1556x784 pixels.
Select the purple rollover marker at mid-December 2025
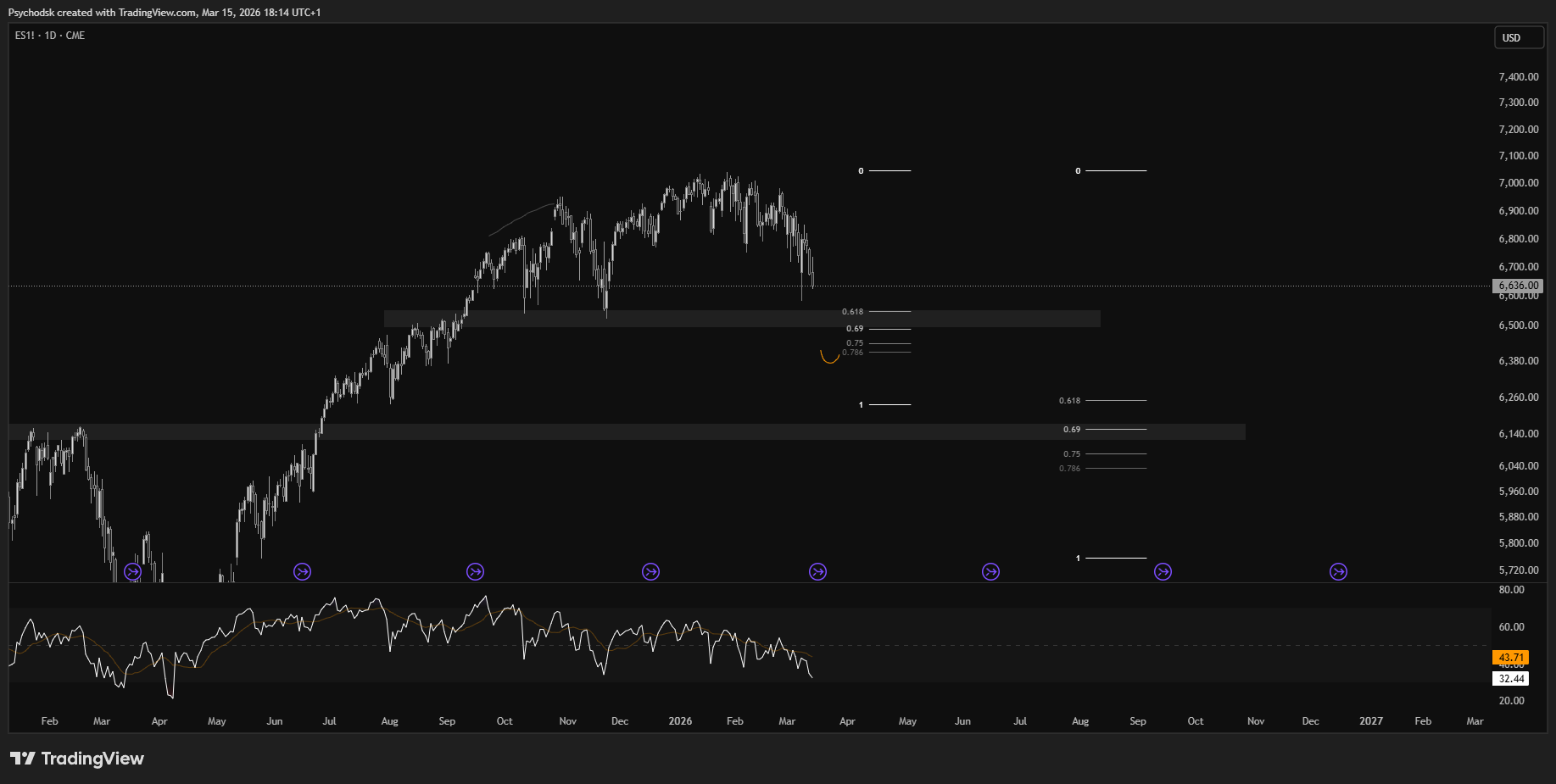pyautogui.click(x=650, y=572)
